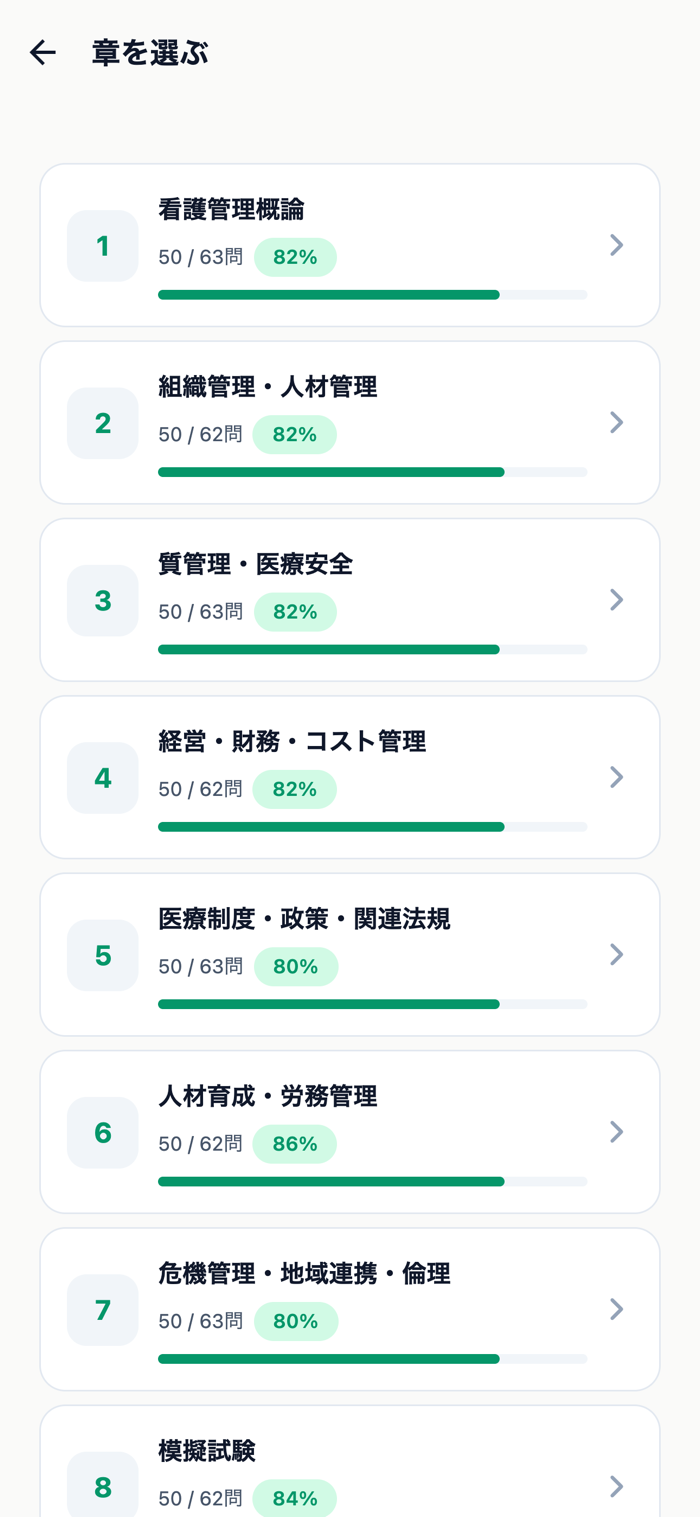Tap the number 7 chapter badge
This screenshot has width=700, height=1517.
103,1310
